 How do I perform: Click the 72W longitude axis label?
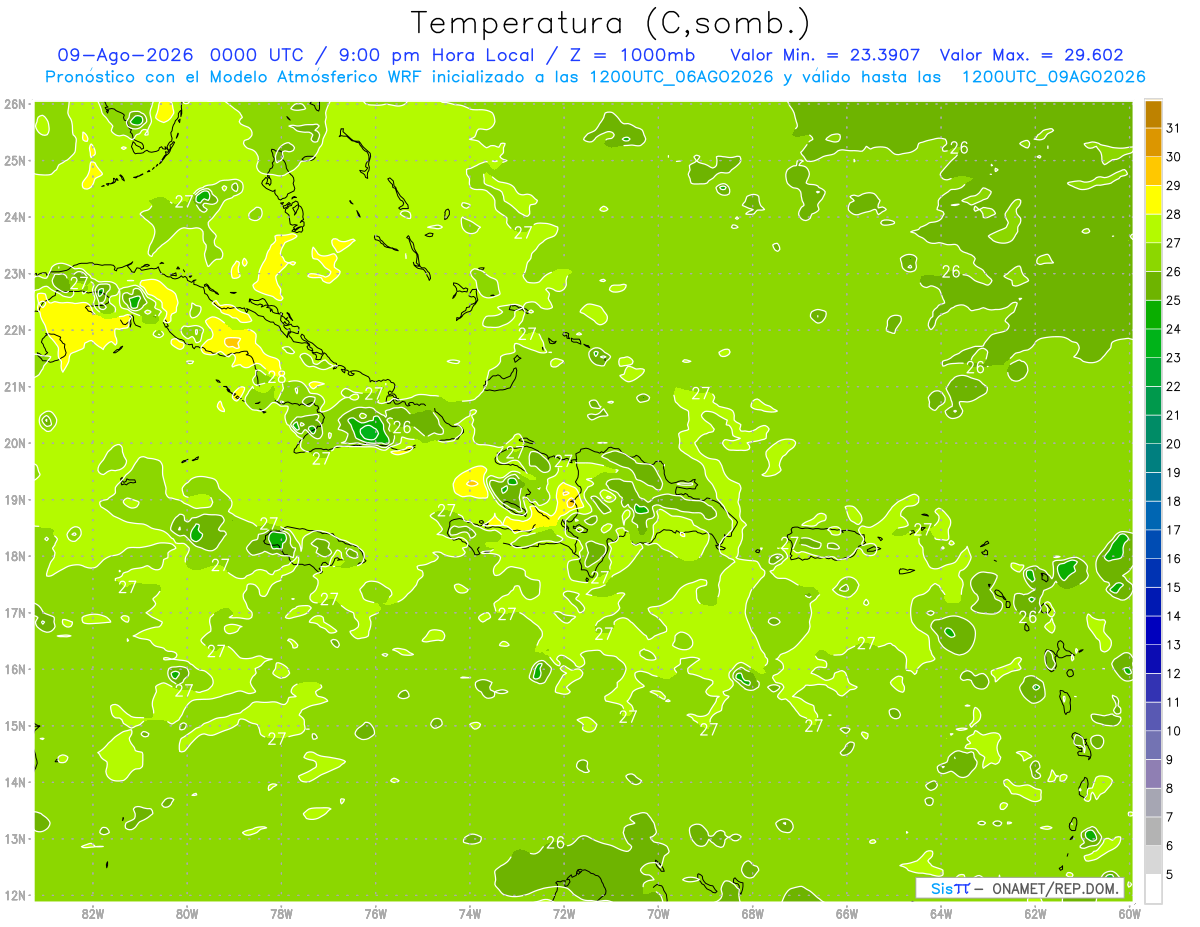pos(564,913)
